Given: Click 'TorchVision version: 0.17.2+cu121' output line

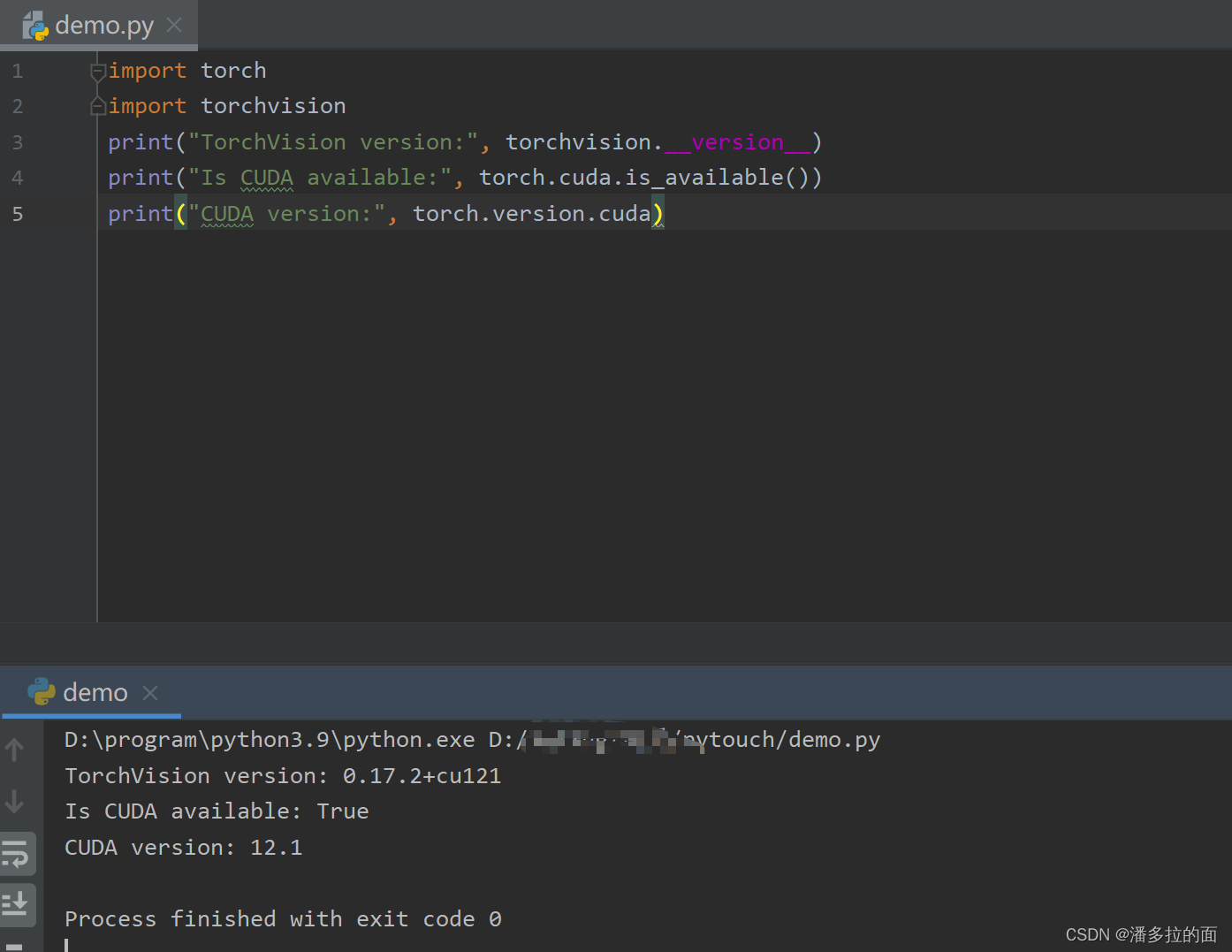Looking at the screenshot, I should coord(283,776).
